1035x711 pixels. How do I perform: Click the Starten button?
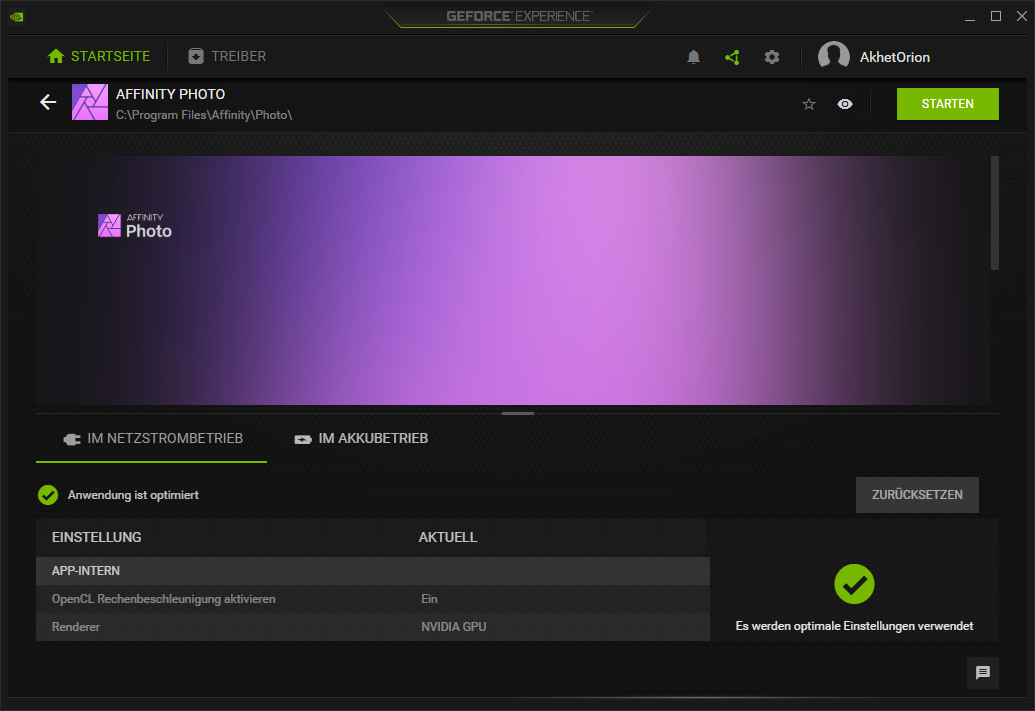point(947,104)
